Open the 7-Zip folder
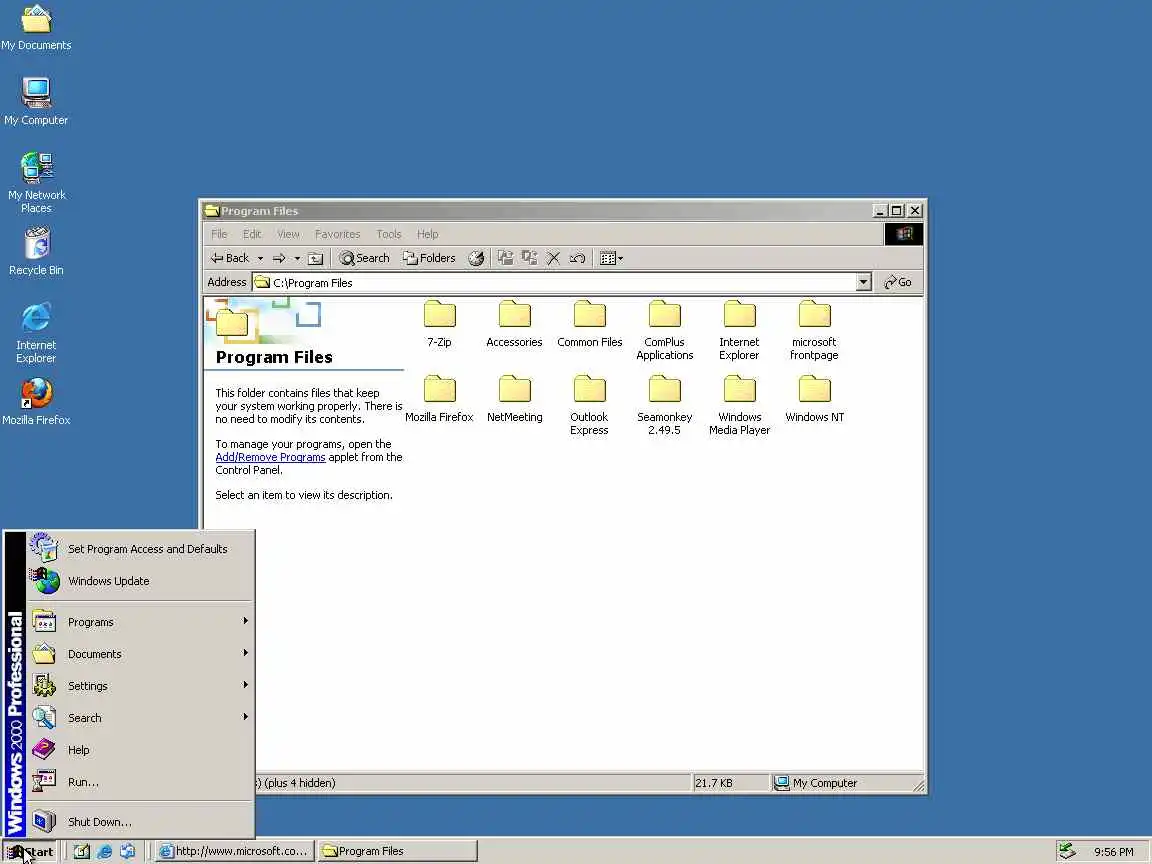The height and width of the screenshot is (864, 1152). tap(439, 324)
